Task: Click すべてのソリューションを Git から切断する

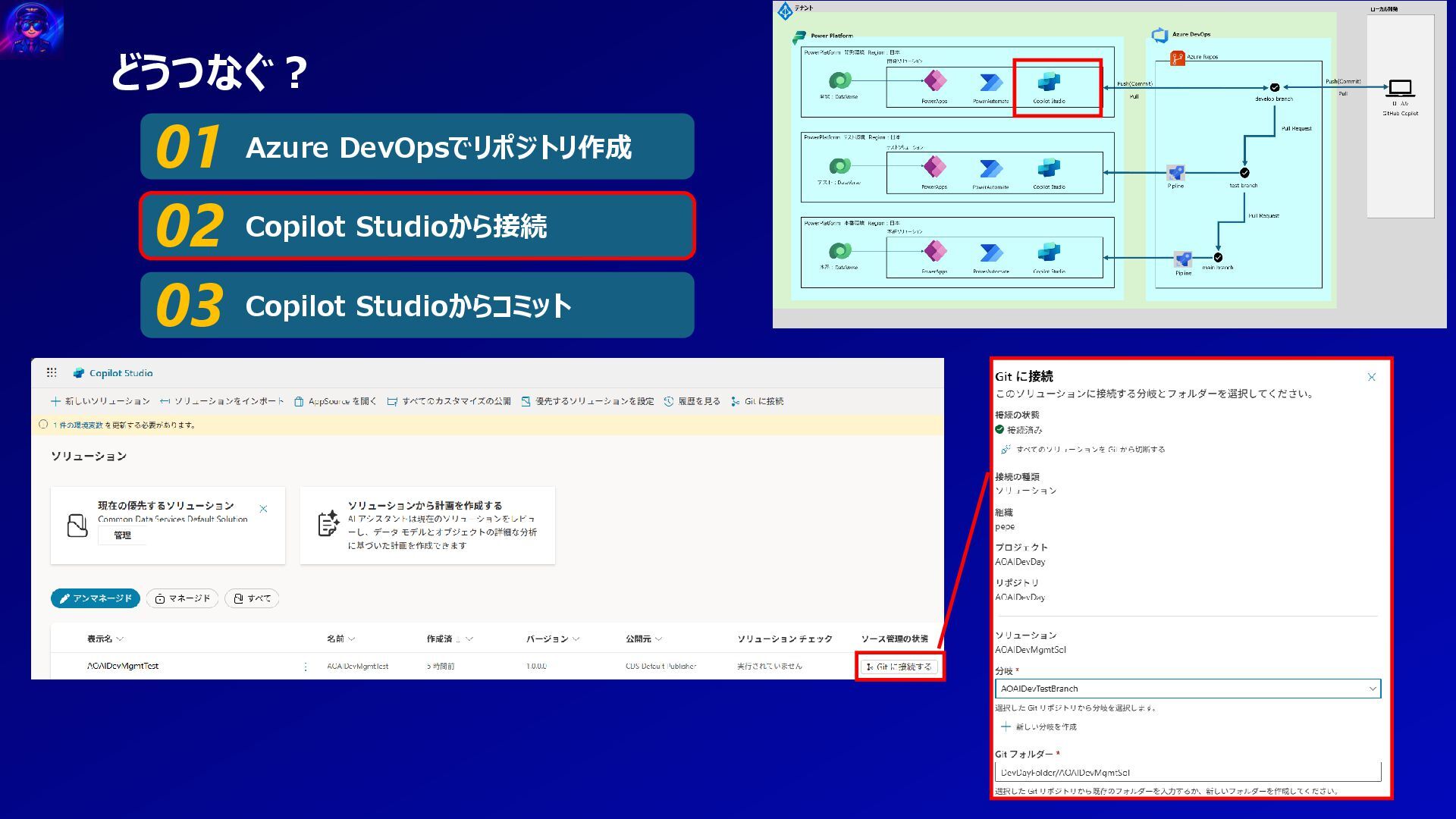Action: pos(1084,449)
